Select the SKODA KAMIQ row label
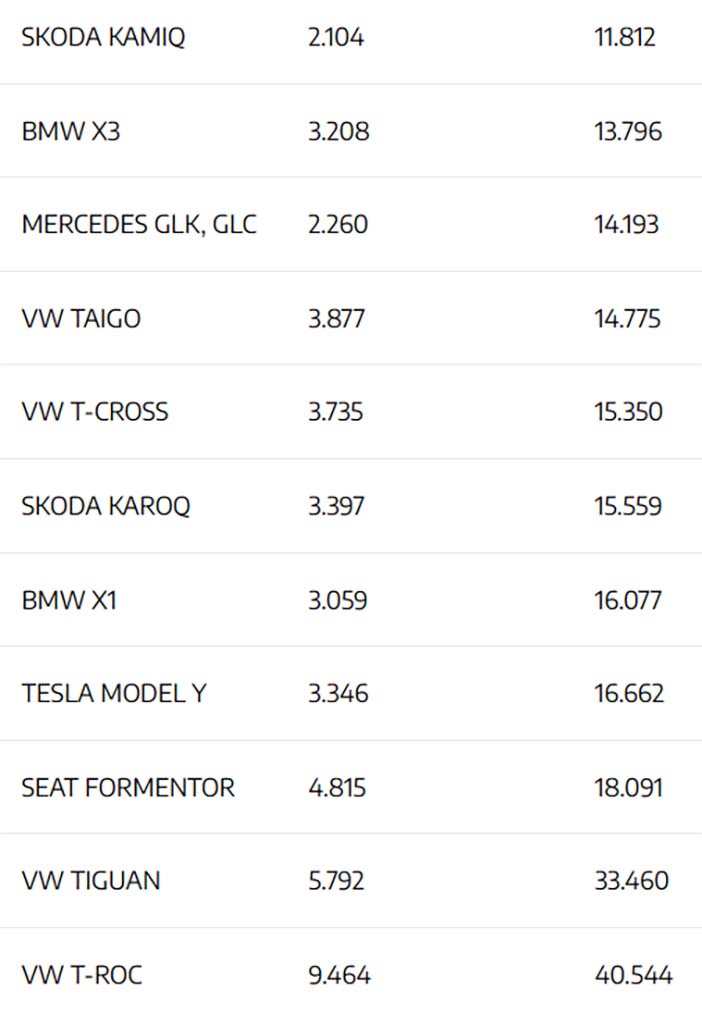 pyautogui.click(x=103, y=37)
